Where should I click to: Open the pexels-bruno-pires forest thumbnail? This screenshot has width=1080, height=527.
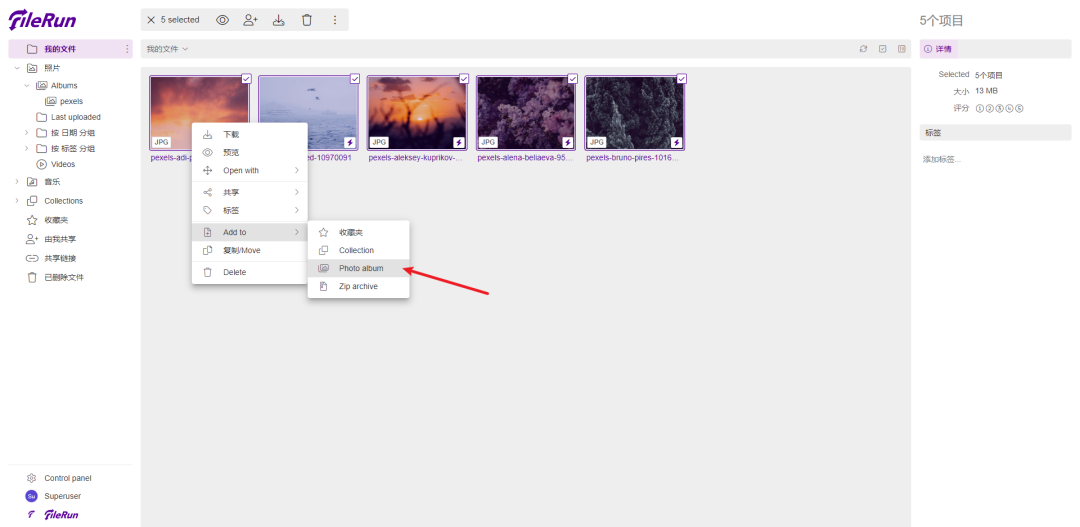tap(635, 113)
